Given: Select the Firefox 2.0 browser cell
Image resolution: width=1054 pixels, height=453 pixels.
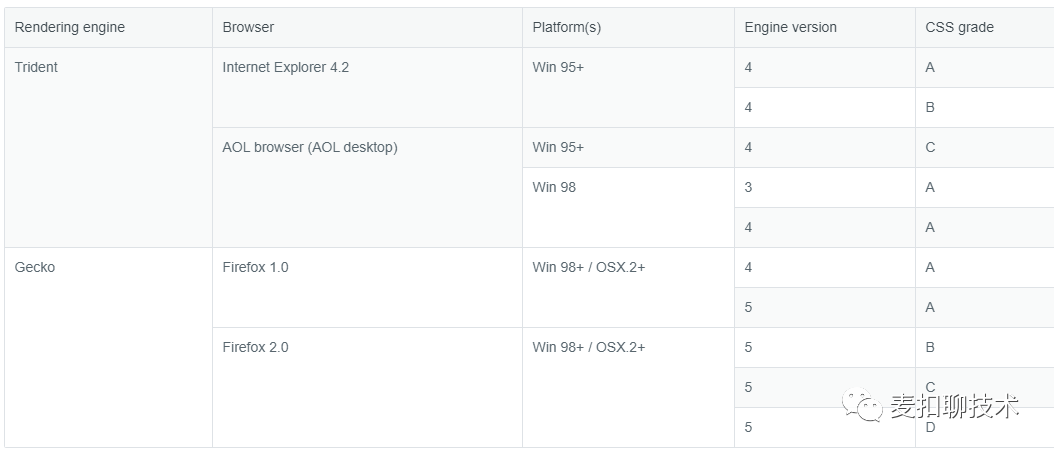Looking at the screenshot, I should [367, 387].
